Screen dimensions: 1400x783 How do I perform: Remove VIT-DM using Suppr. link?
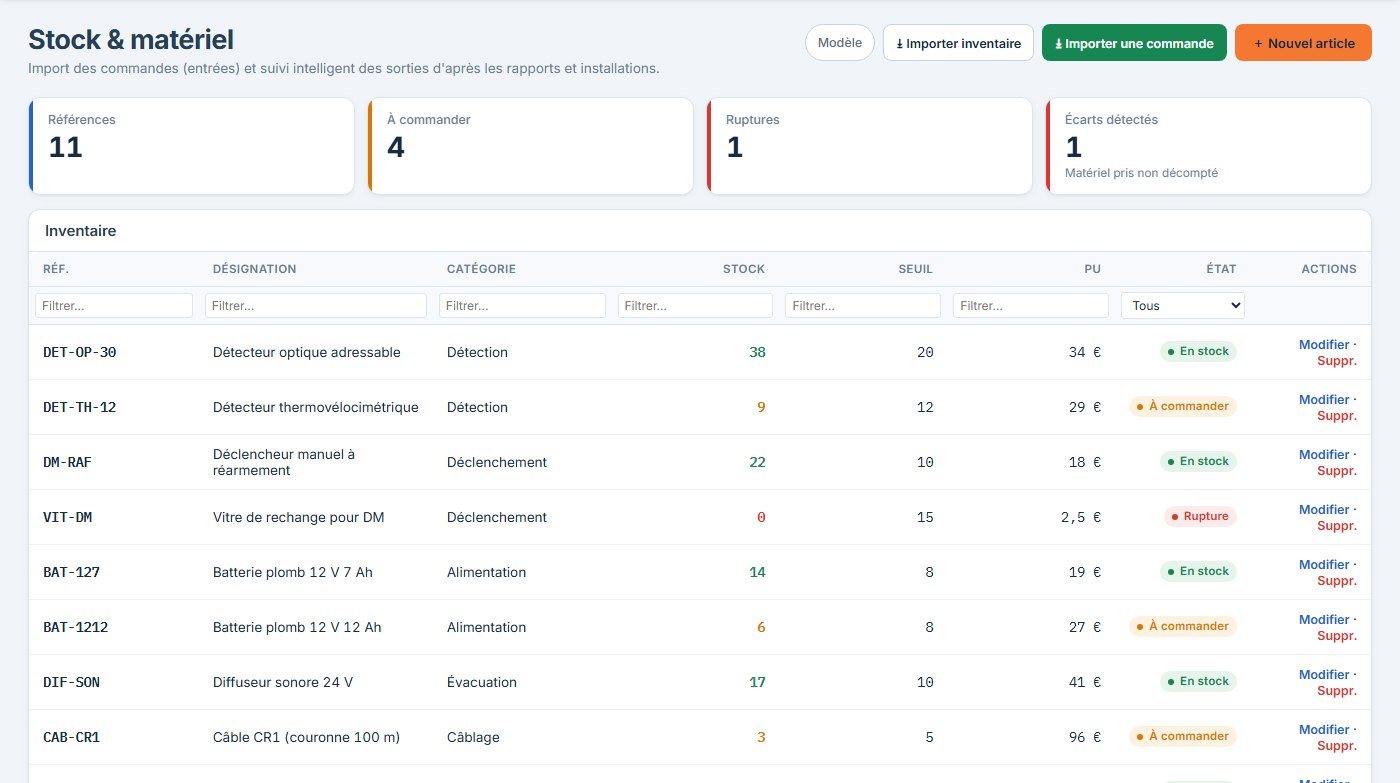pyautogui.click(x=1337, y=526)
